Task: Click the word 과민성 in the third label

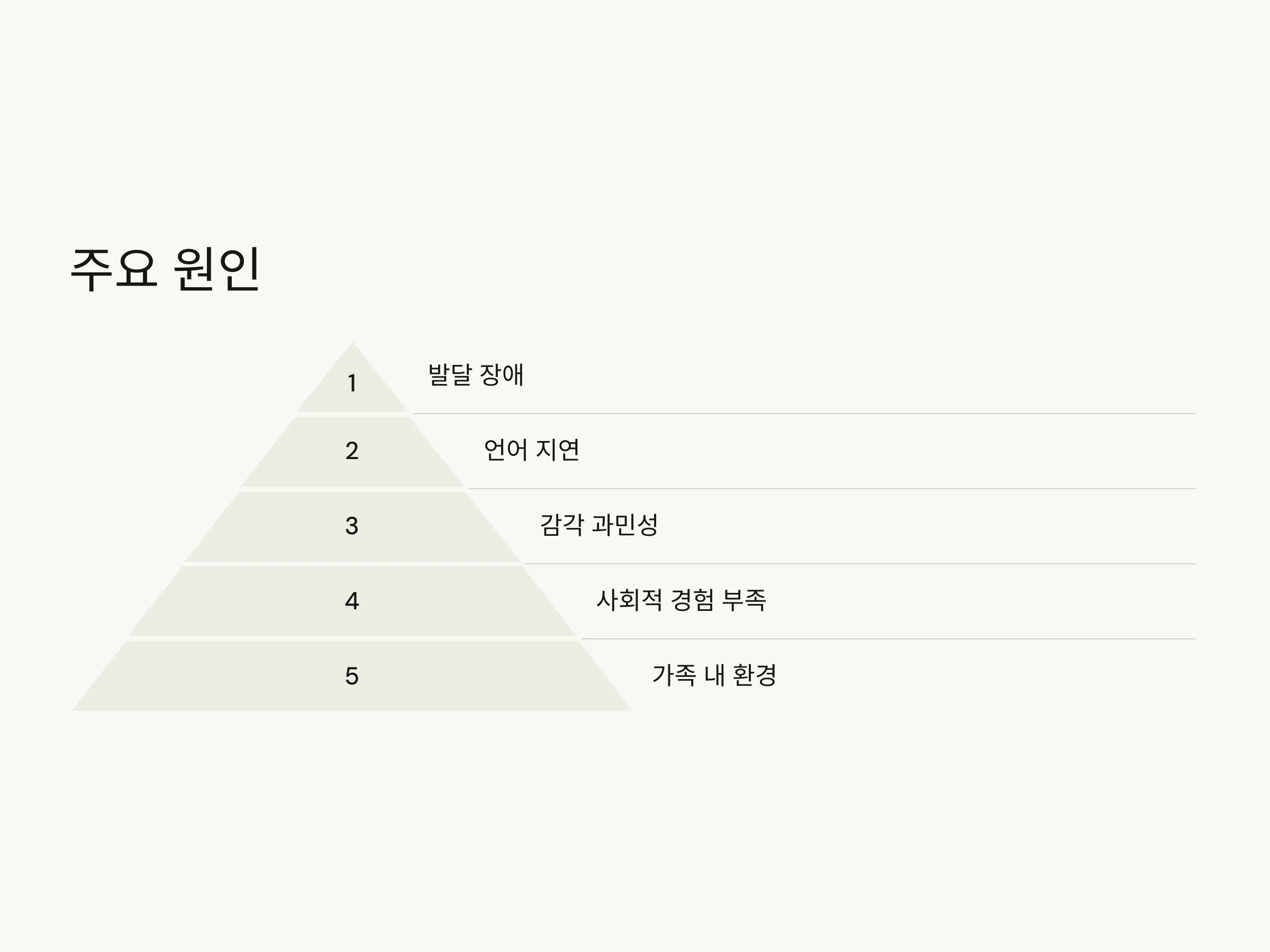Action: pyautogui.click(x=624, y=525)
